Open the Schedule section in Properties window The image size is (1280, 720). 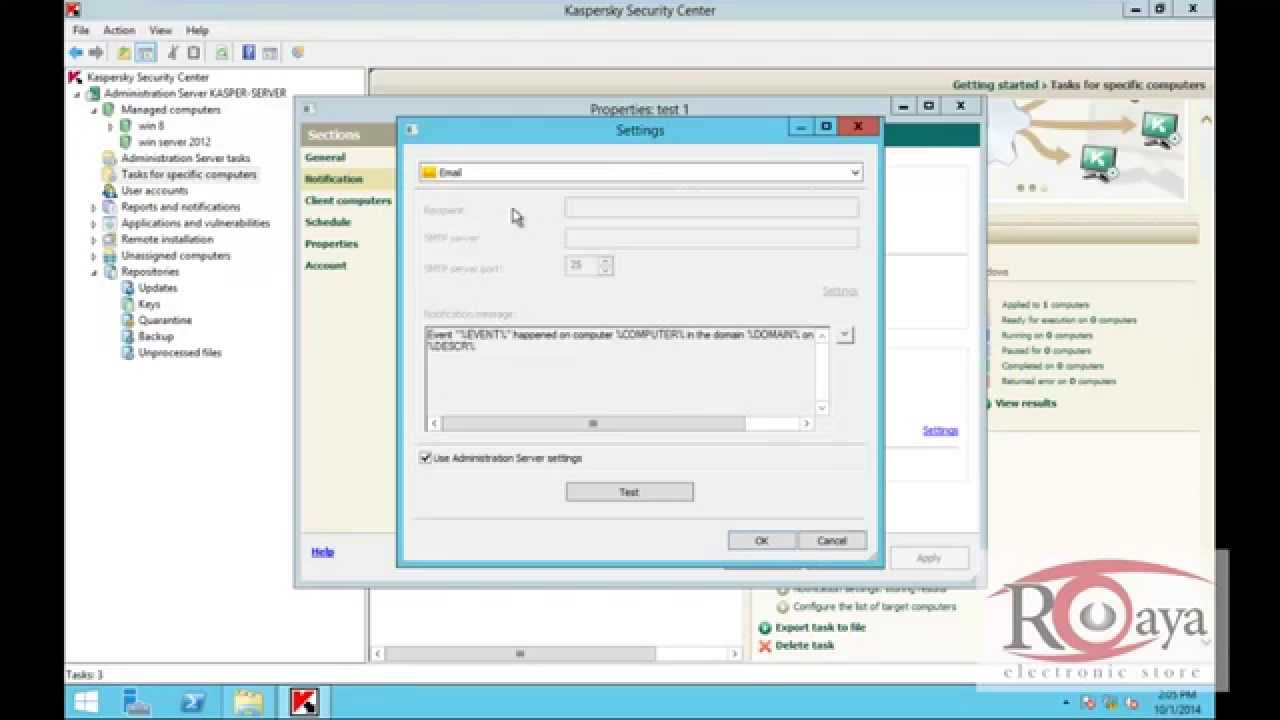tap(328, 222)
